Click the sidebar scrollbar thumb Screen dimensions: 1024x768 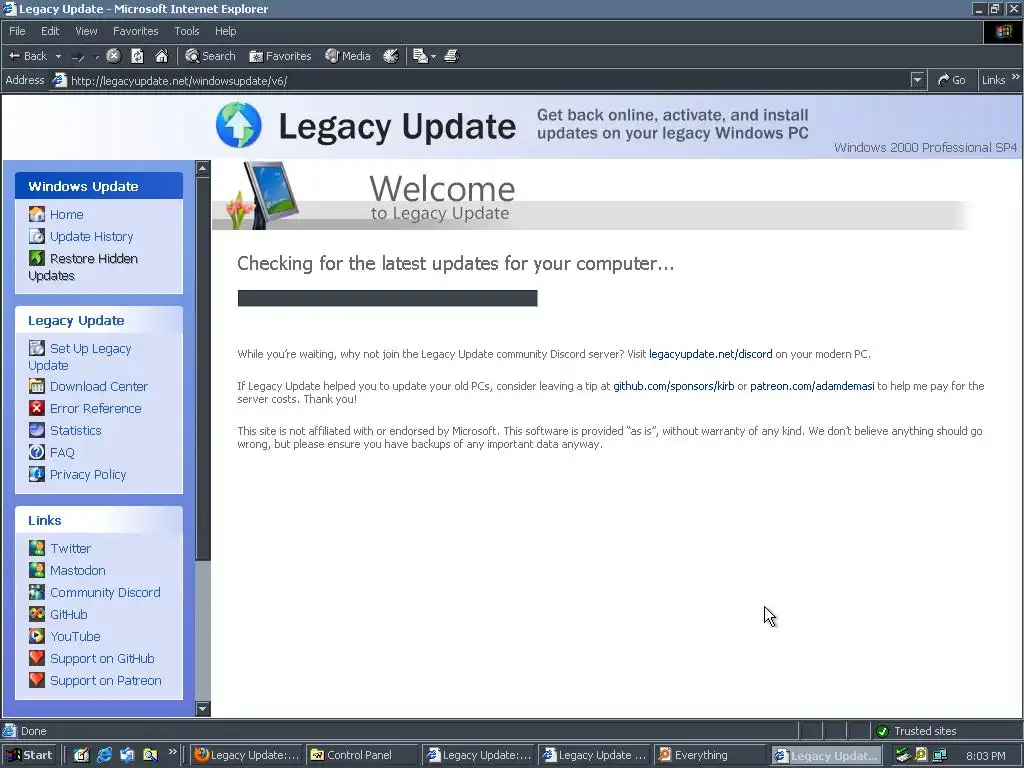[x=203, y=368]
